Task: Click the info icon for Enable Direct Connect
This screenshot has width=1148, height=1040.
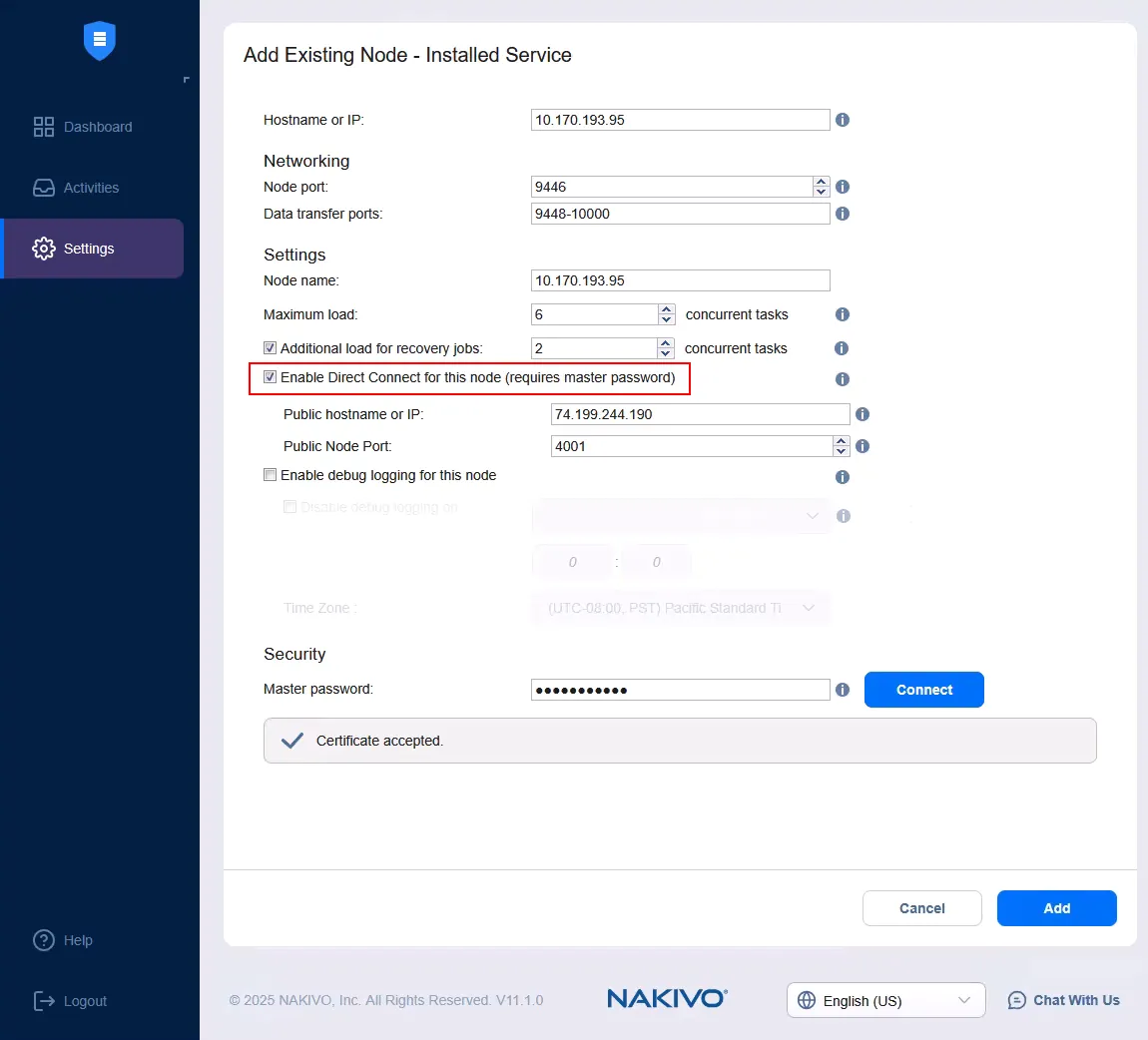Action: [x=843, y=379]
